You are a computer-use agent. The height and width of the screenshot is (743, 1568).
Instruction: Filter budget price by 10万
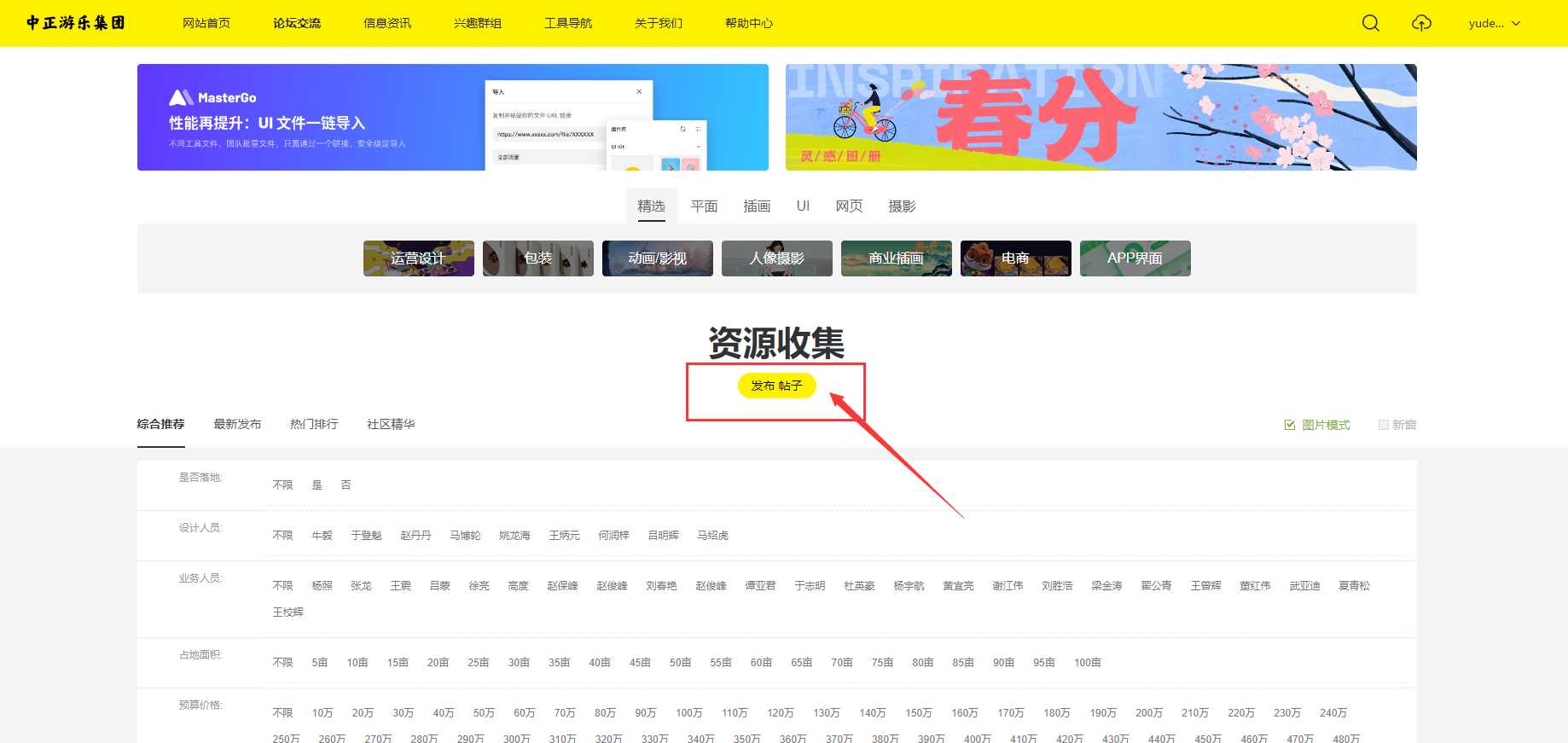point(322,712)
